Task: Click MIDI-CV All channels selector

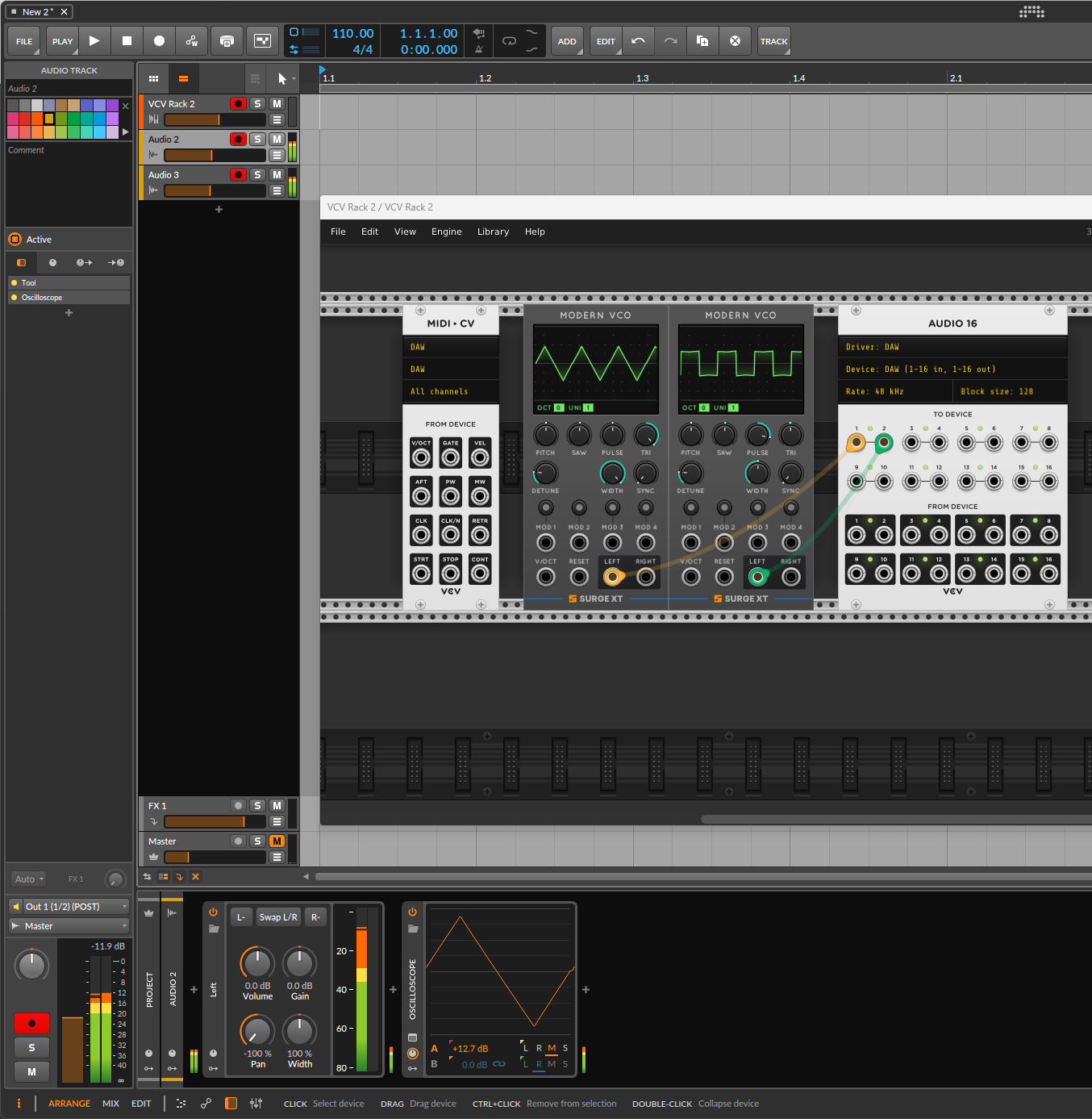Action: [x=451, y=391]
